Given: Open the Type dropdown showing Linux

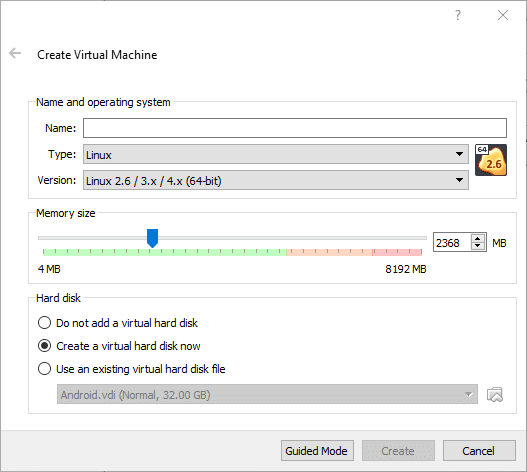Looking at the screenshot, I should point(276,154).
